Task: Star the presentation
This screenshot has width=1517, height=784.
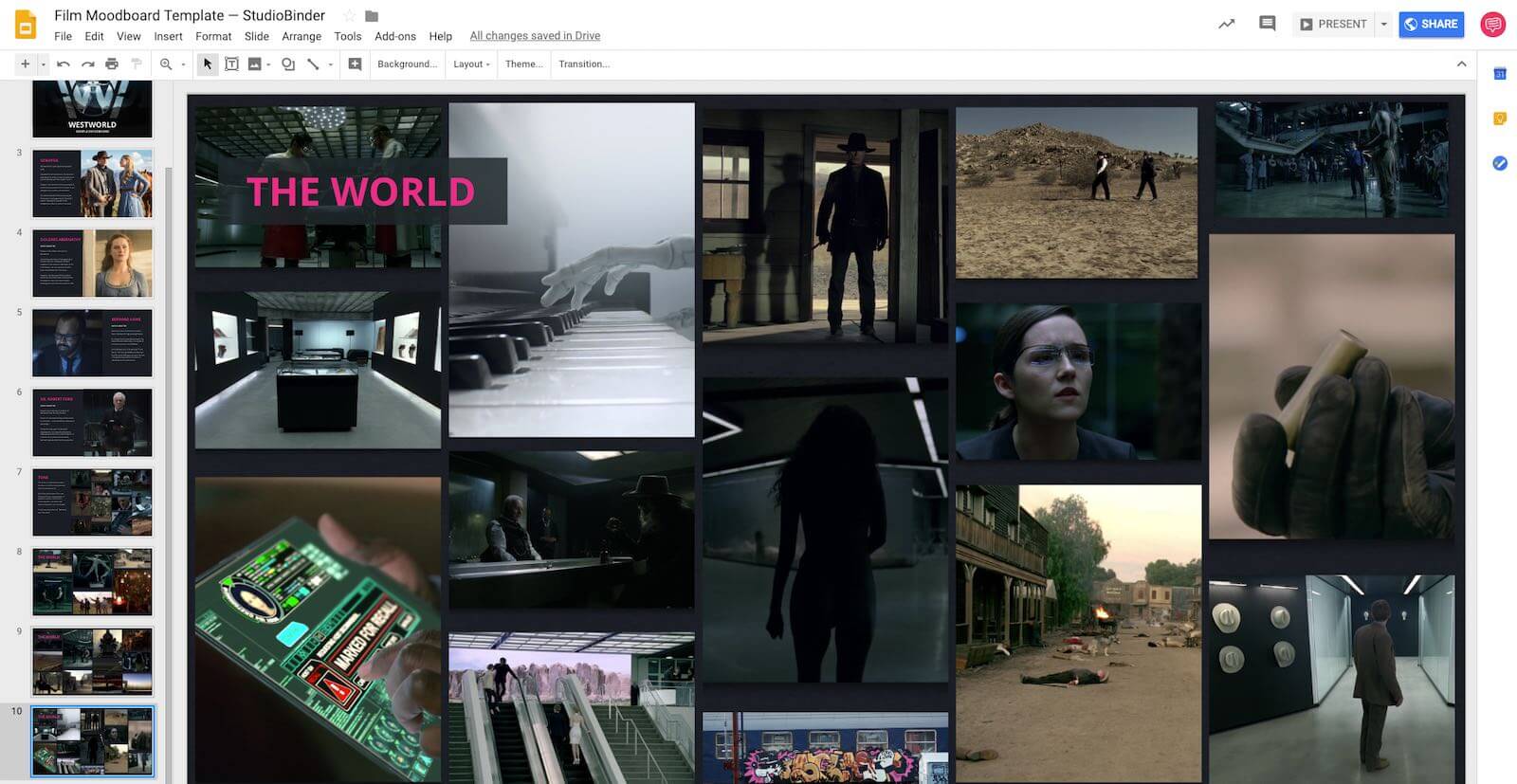Action: click(x=349, y=16)
